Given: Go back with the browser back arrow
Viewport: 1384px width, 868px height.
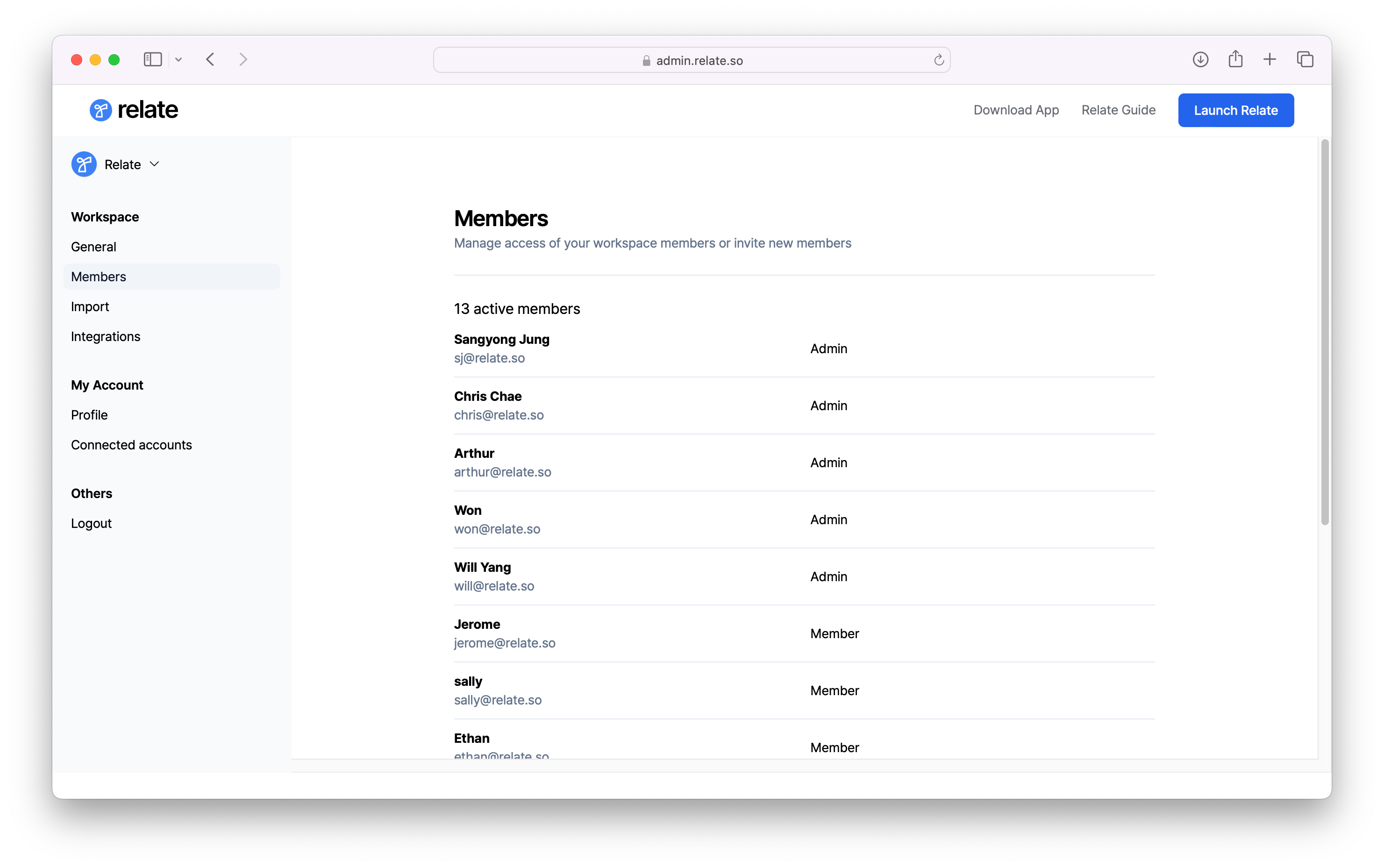Looking at the screenshot, I should pyautogui.click(x=210, y=60).
